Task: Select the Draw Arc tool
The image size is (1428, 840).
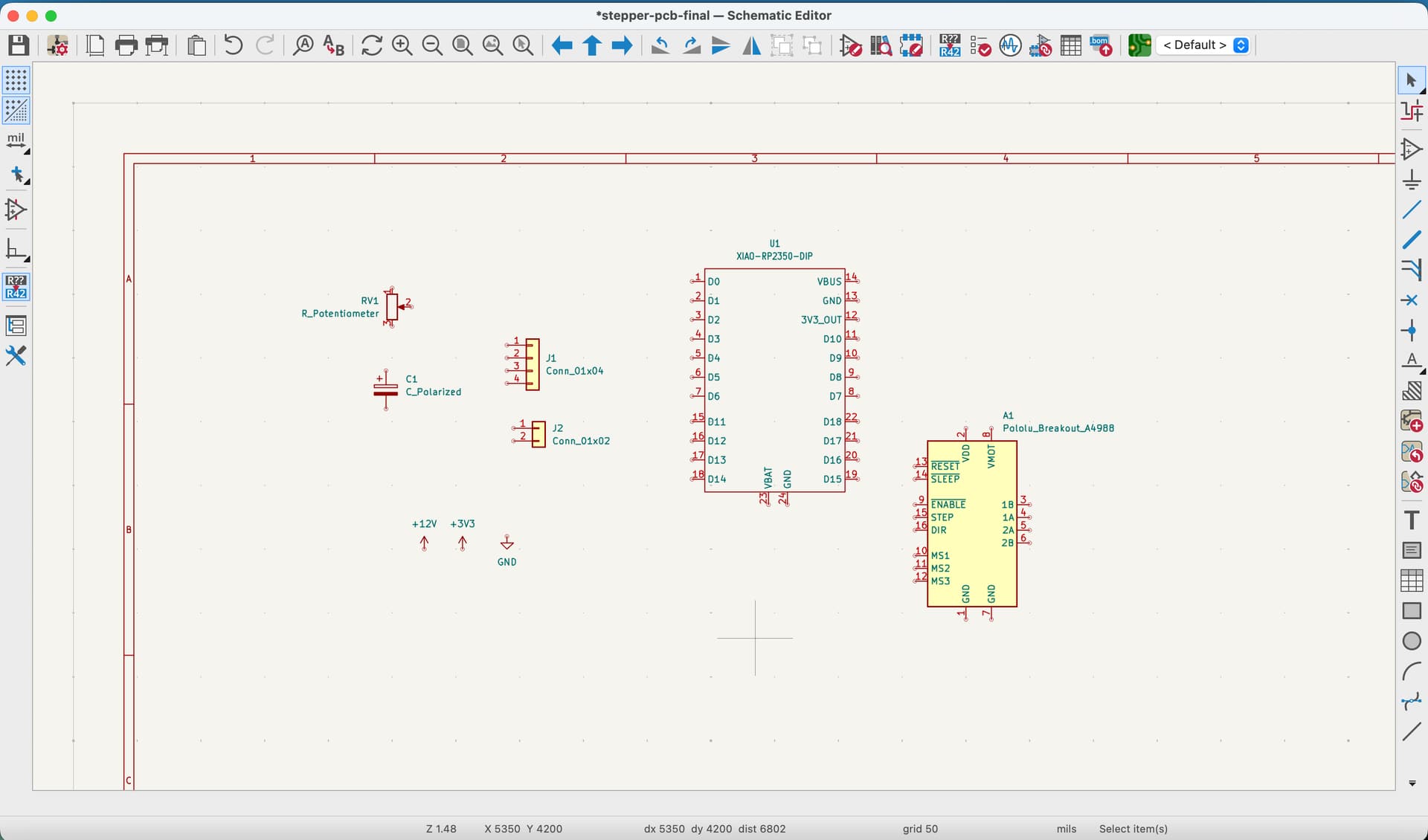Action: tap(1412, 671)
